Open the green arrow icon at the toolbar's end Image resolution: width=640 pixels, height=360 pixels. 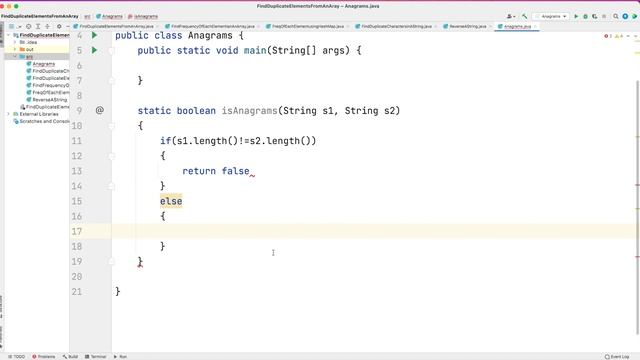634,16
